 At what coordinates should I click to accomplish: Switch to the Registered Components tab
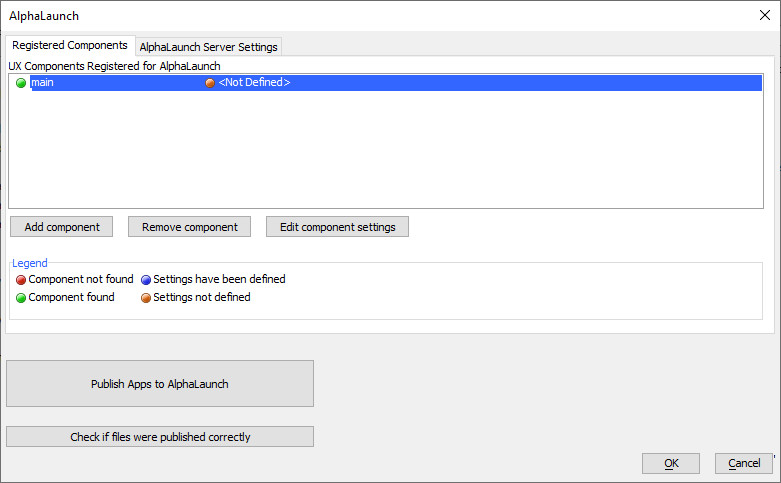[70, 45]
